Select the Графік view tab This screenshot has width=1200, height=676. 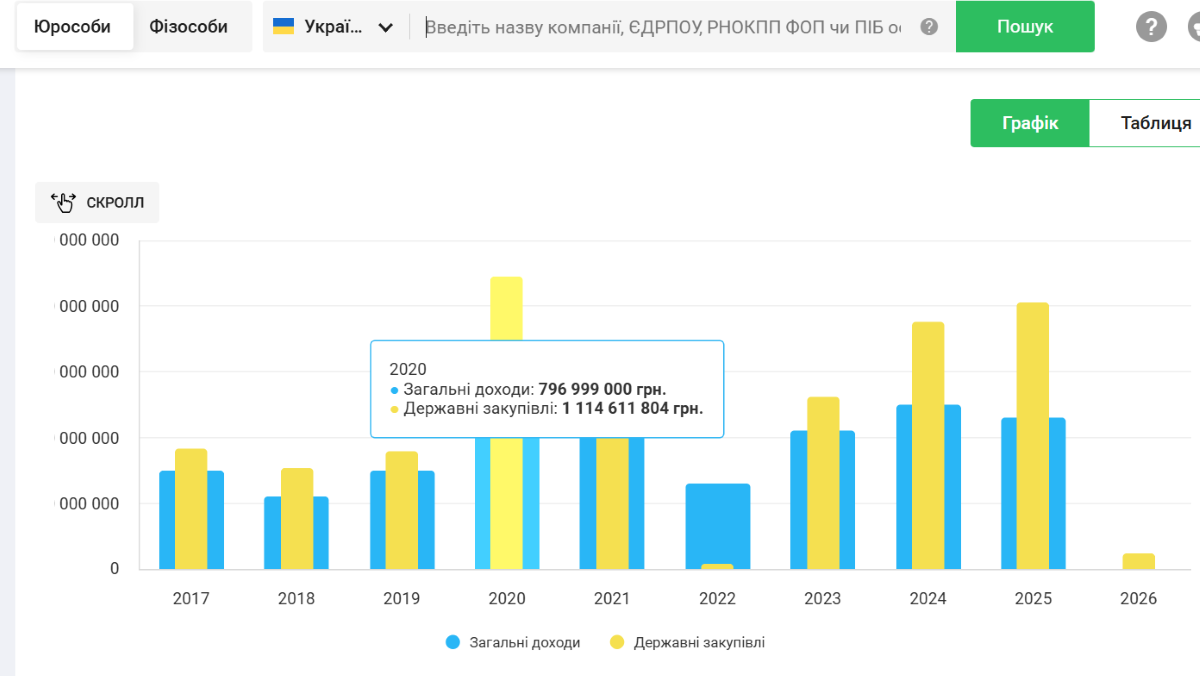[1030, 124]
